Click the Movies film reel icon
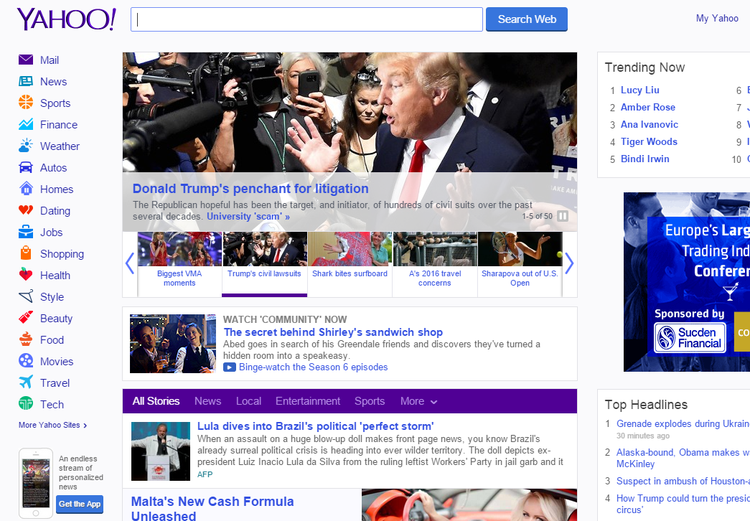The height and width of the screenshot is (521, 750). (x=26, y=361)
